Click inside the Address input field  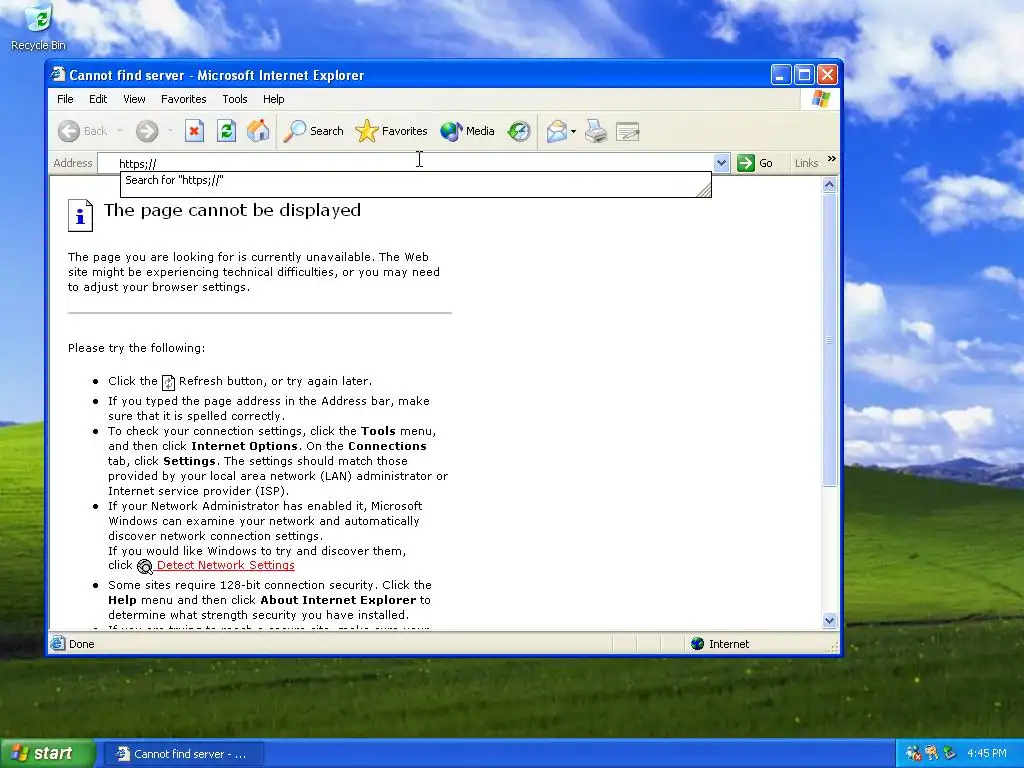[405, 163]
